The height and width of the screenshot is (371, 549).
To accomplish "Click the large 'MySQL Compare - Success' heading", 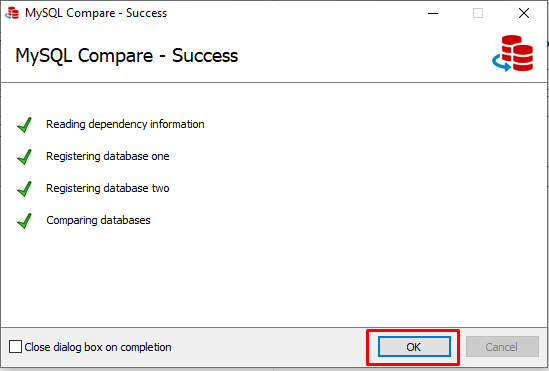I will tap(127, 56).
